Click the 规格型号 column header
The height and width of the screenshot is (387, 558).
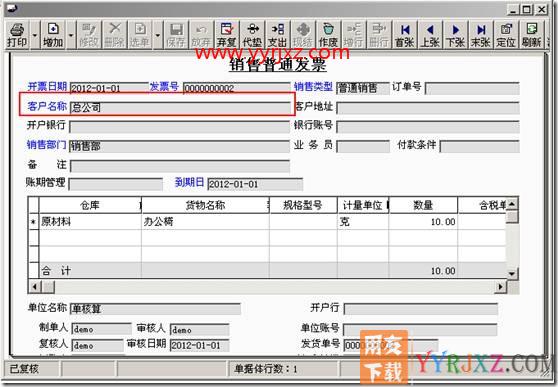pos(303,205)
